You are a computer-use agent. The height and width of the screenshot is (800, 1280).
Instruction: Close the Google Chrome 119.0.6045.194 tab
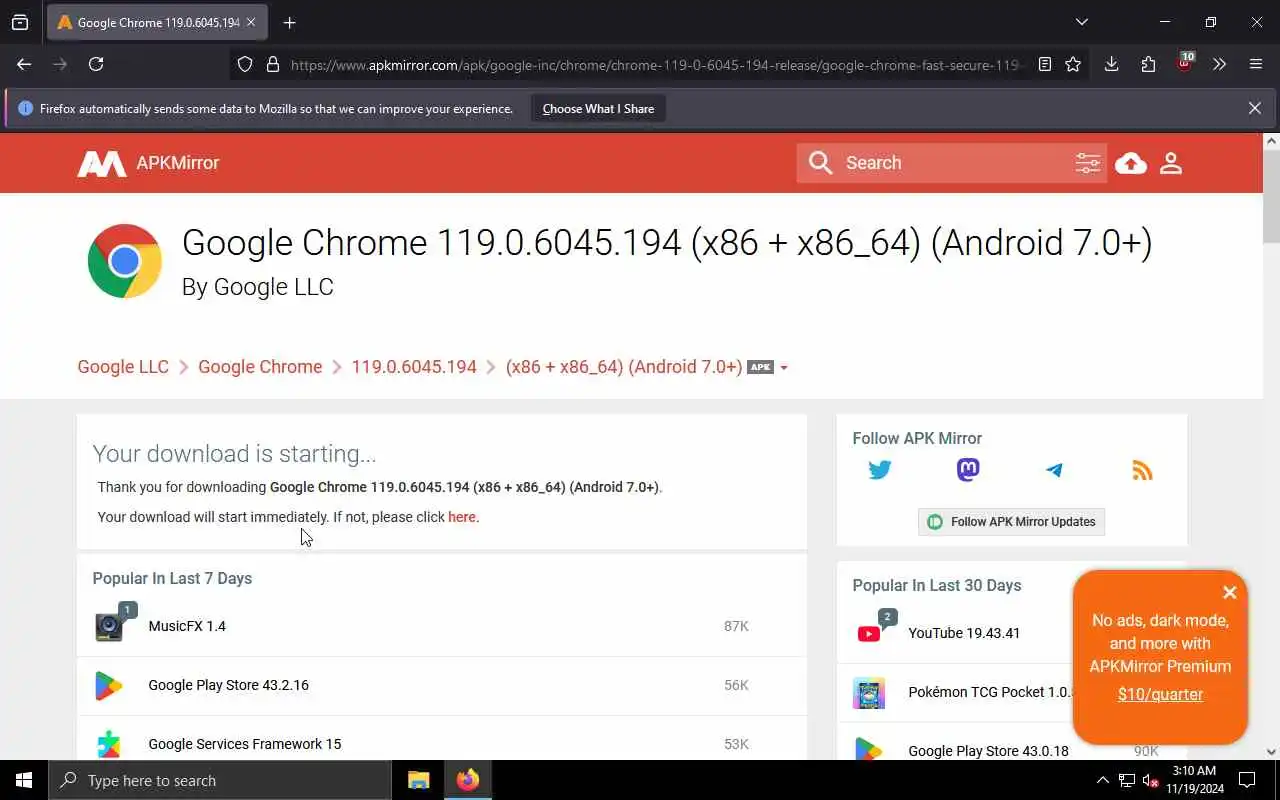pyautogui.click(x=251, y=22)
